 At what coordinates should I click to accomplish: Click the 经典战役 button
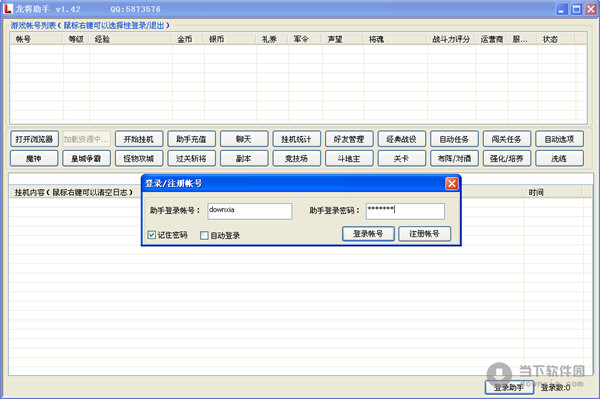pos(401,139)
